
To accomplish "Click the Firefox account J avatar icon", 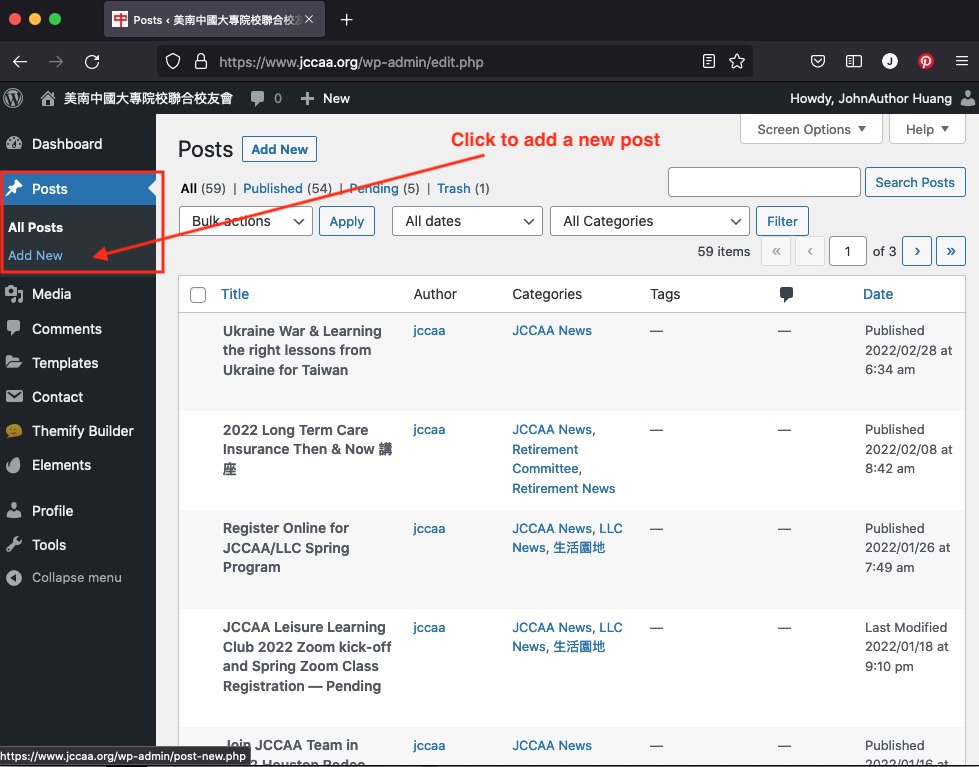I will click(x=890, y=61).
